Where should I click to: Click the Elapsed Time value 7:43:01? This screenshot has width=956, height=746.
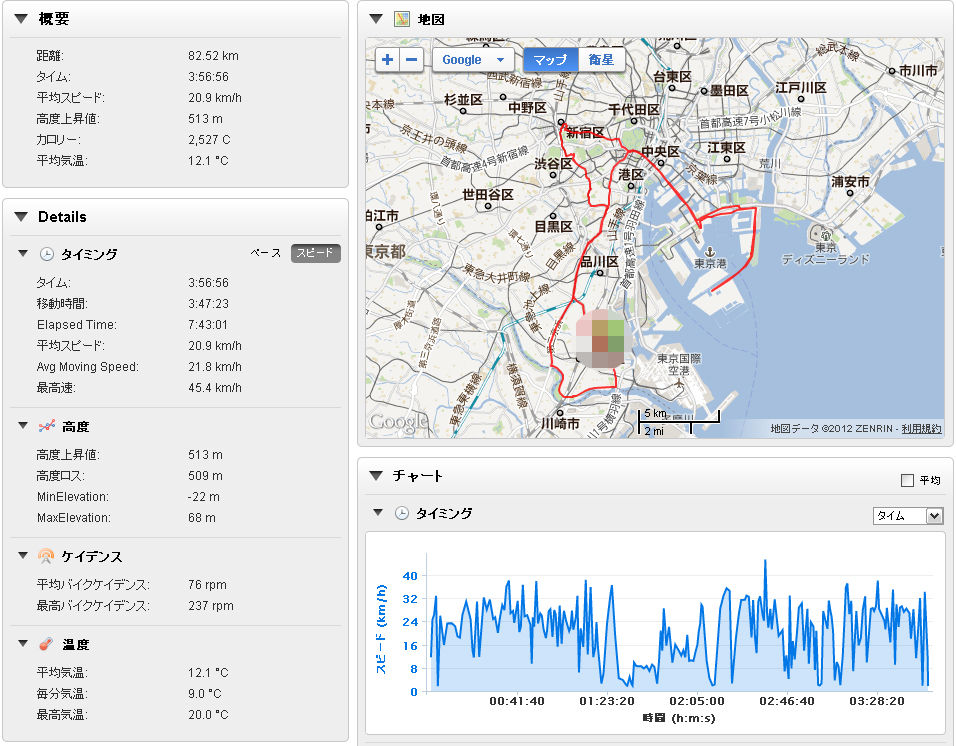click(x=207, y=324)
